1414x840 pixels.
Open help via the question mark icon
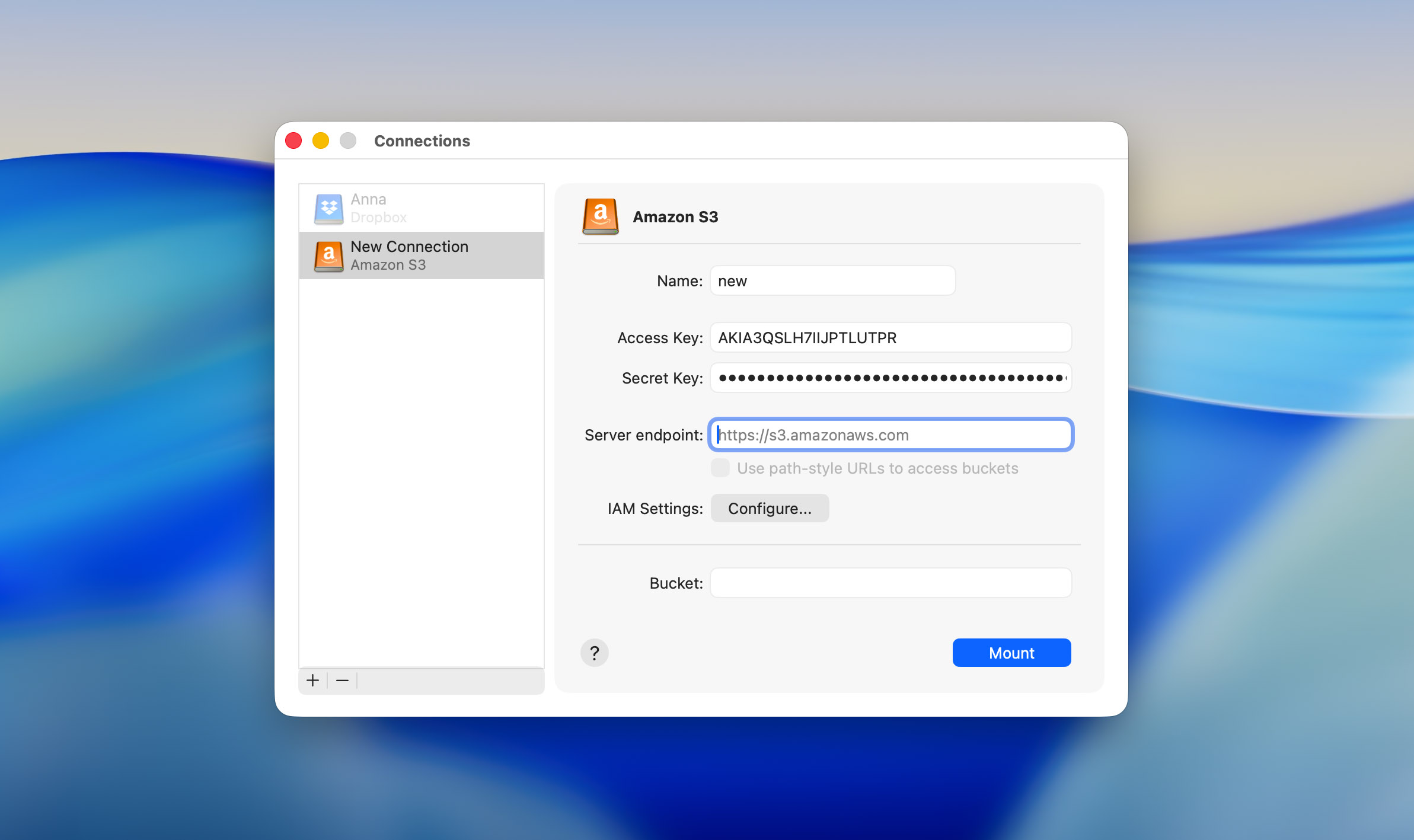595,653
